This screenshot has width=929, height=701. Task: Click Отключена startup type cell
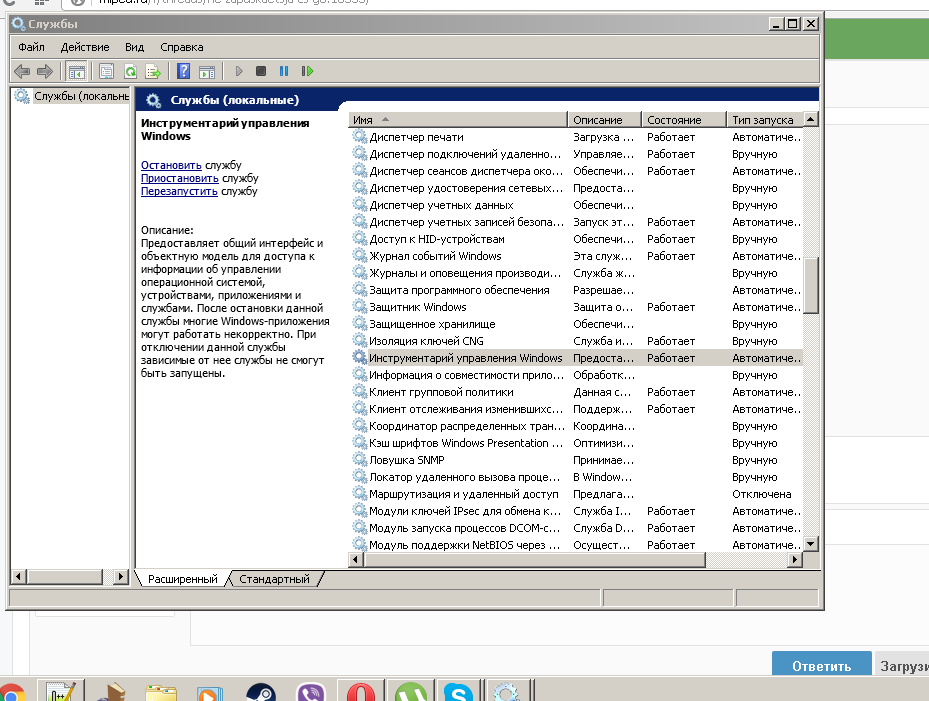point(761,494)
